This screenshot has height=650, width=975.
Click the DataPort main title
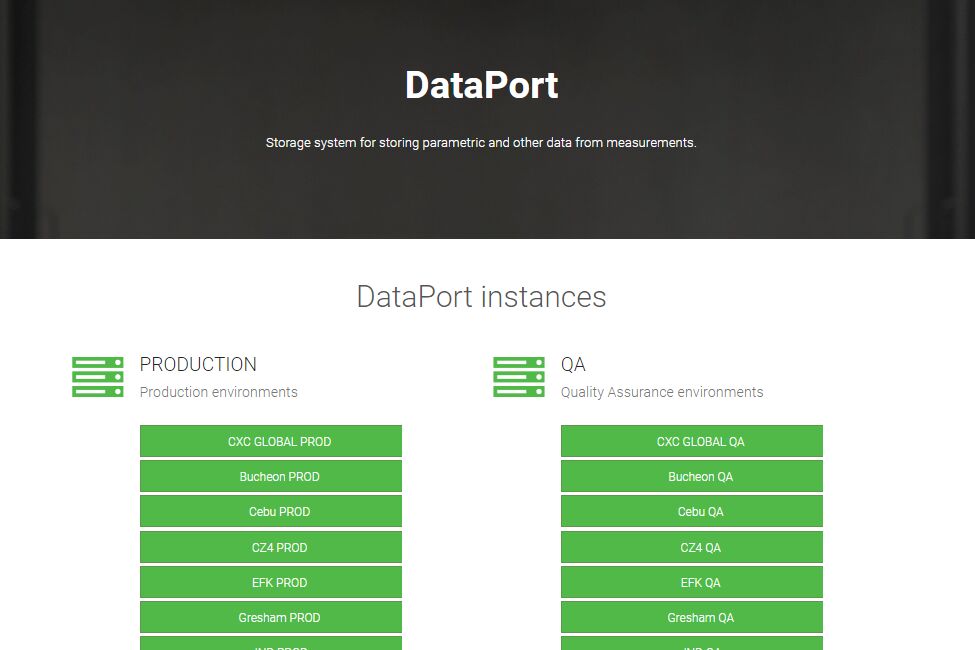481,85
